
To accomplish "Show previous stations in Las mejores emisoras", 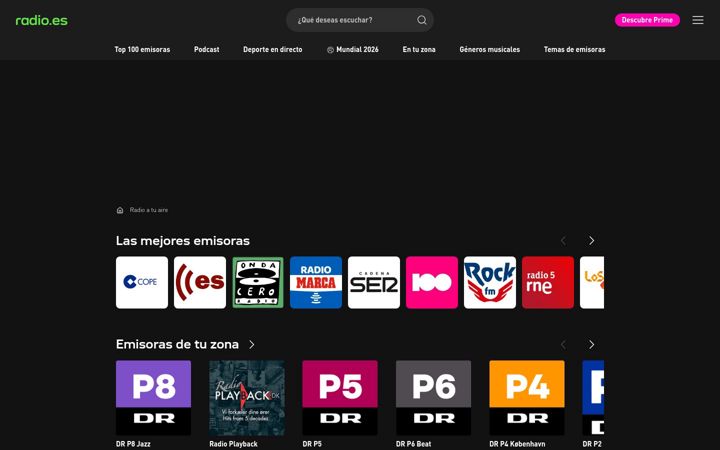I will click(x=563, y=241).
